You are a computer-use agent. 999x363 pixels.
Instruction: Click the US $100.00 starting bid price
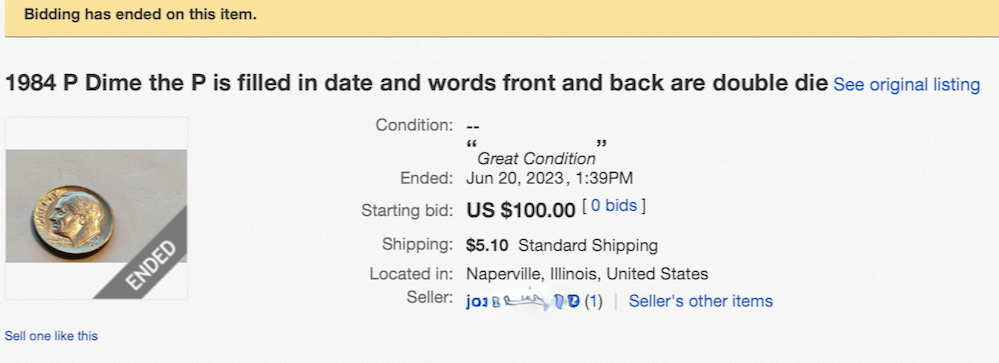pos(521,210)
